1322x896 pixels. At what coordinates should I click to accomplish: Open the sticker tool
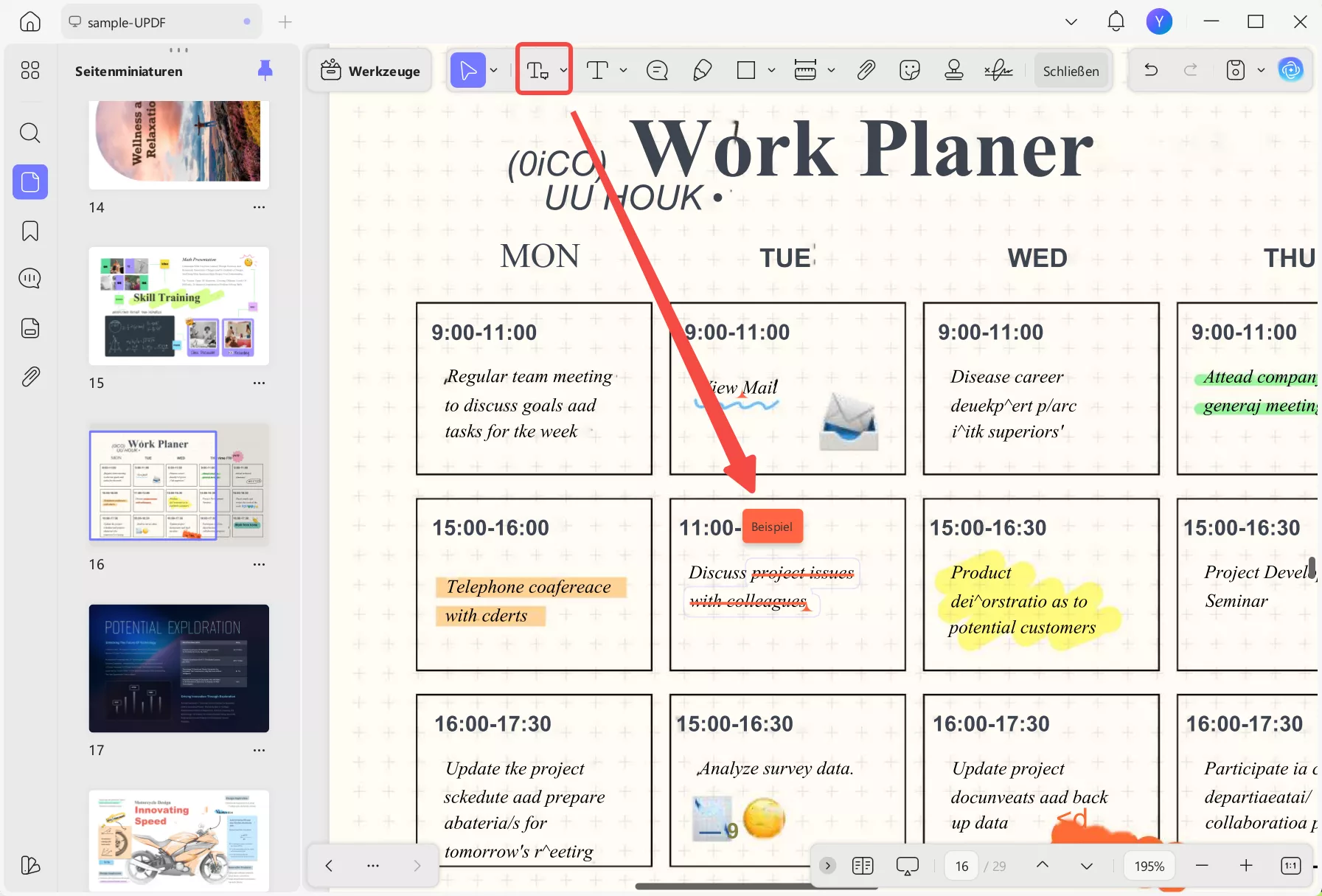click(x=910, y=71)
